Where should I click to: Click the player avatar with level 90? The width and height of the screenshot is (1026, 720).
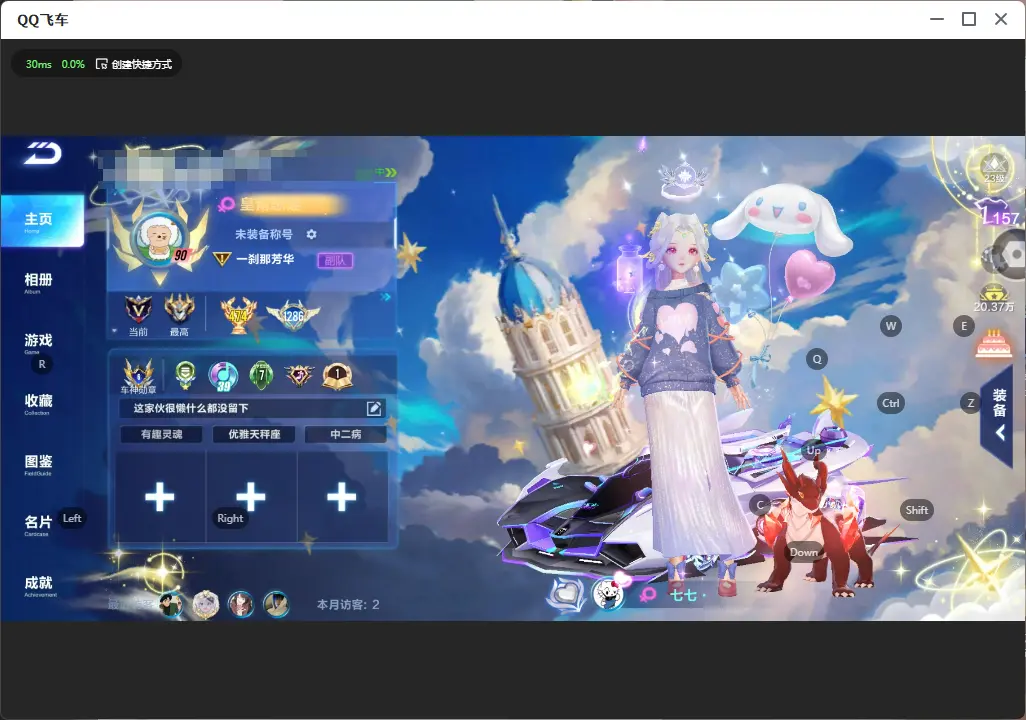[159, 240]
